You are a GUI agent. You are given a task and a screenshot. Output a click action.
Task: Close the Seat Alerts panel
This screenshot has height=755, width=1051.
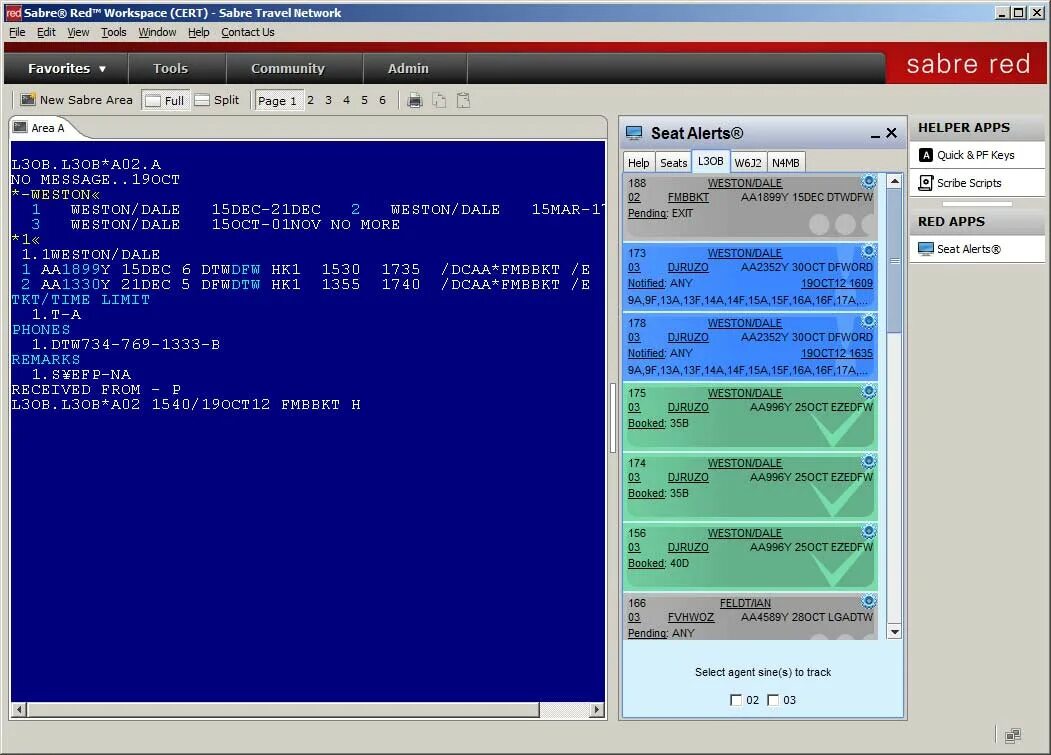(891, 133)
